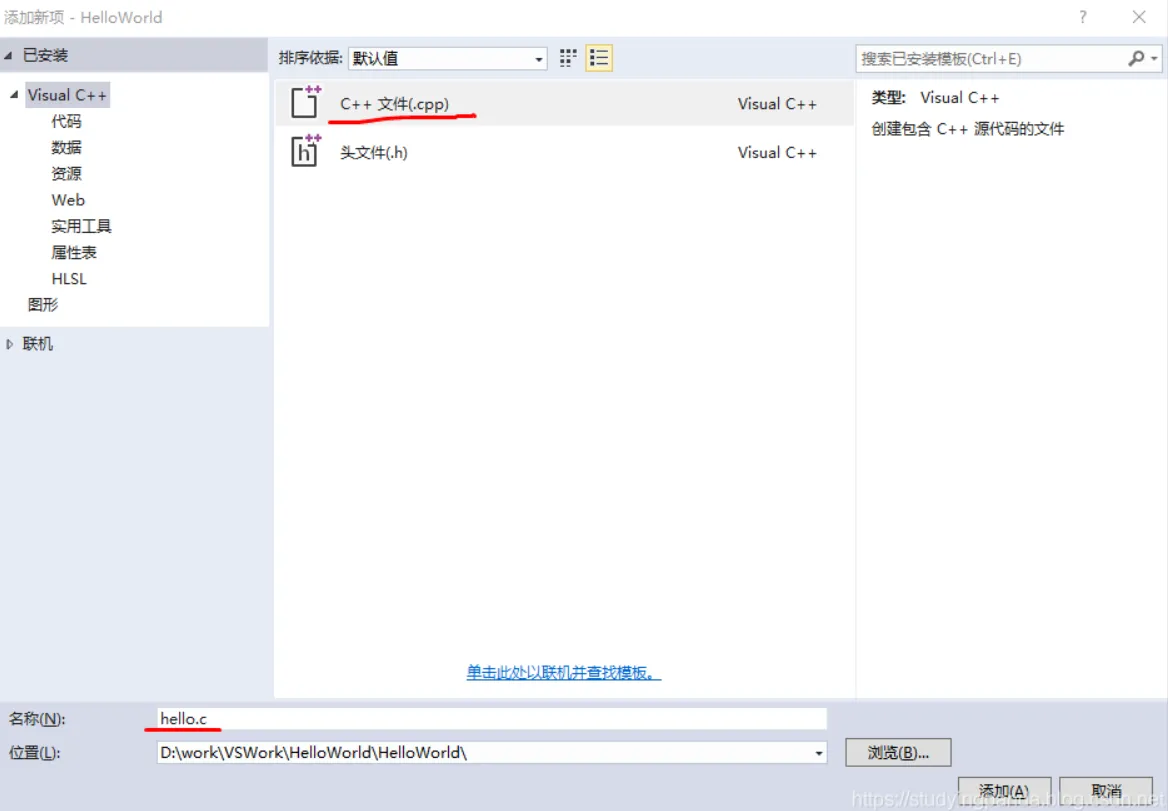Select the C++ 文件(.cpp) template

point(564,104)
